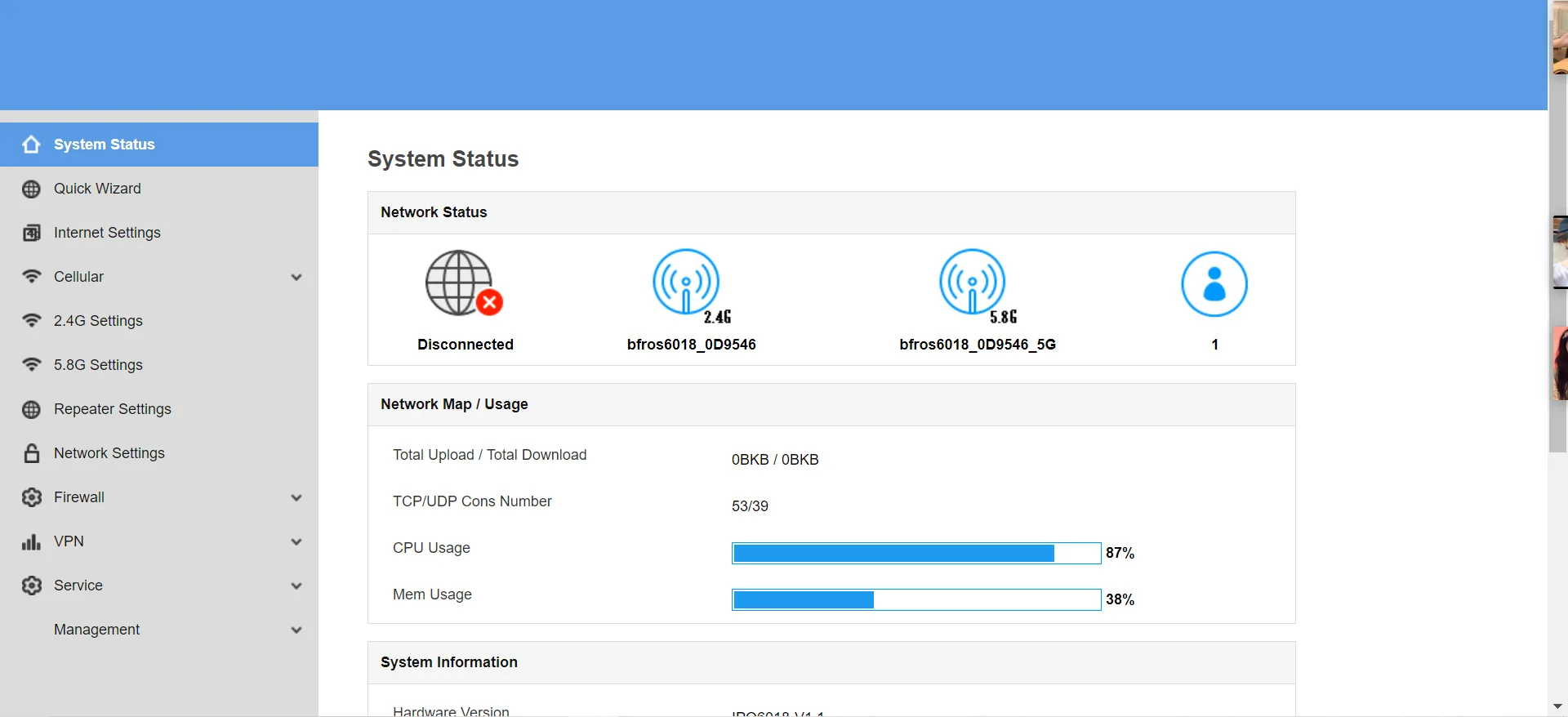Viewport: 1568px width, 717px height.
Task: Click the CPU Usage progress bar
Action: click(x=915, y=553)
